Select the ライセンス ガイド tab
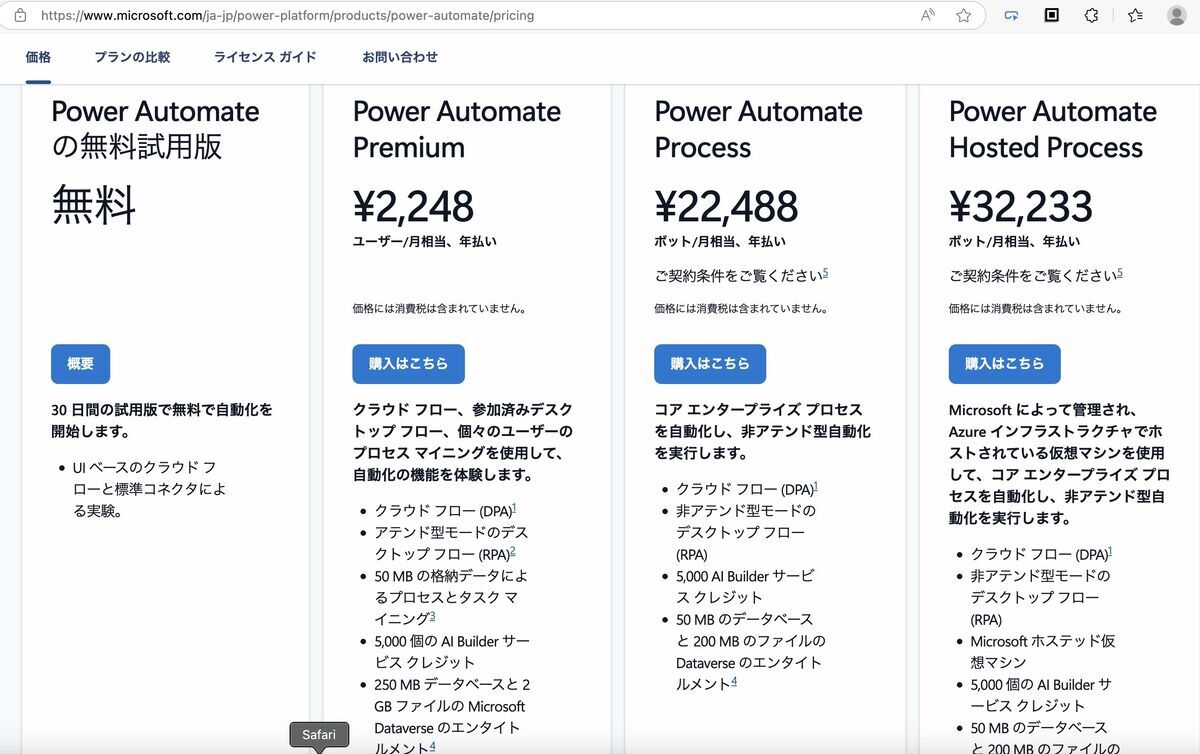This screenshot has height=754, width=1200. 262,57
